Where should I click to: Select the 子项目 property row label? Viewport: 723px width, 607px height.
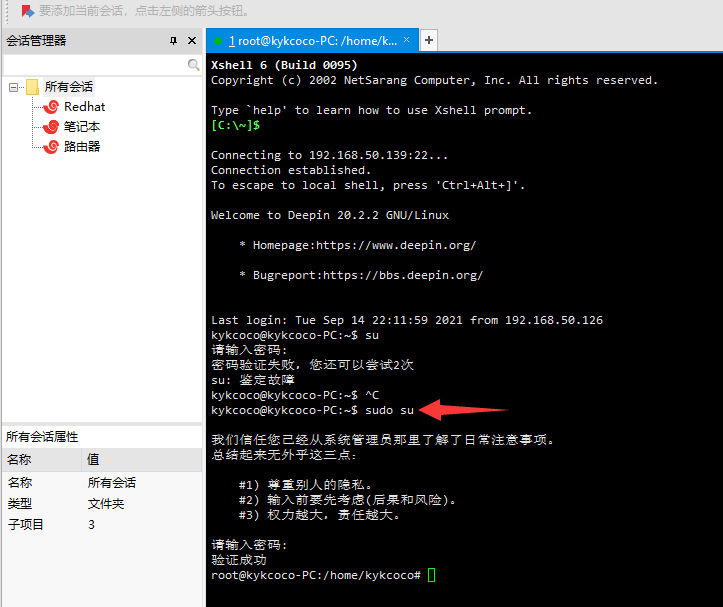click(x=25, y=524)
